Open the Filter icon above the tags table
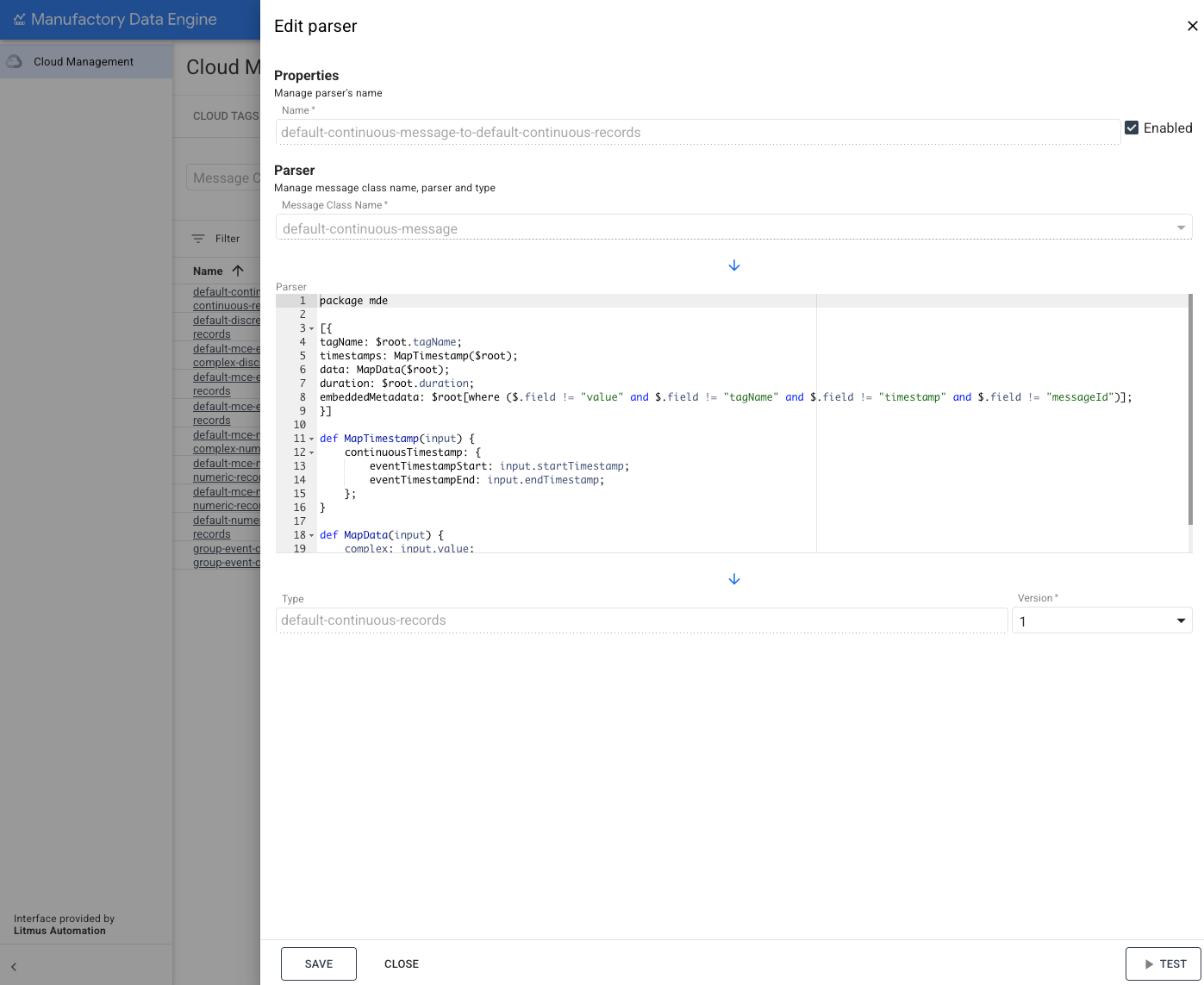 coord(200,238)
